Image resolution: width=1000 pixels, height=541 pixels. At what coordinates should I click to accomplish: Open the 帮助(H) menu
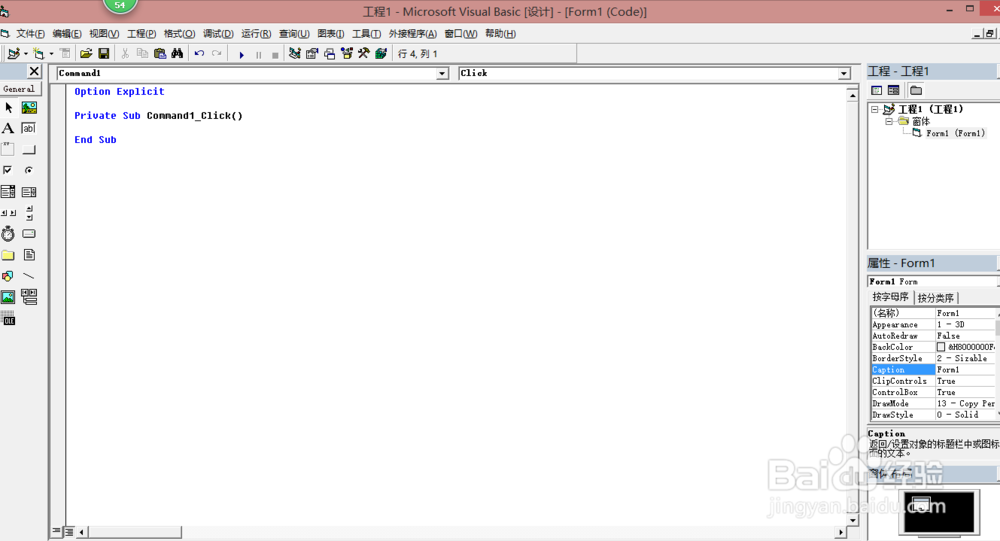(500, 34)
